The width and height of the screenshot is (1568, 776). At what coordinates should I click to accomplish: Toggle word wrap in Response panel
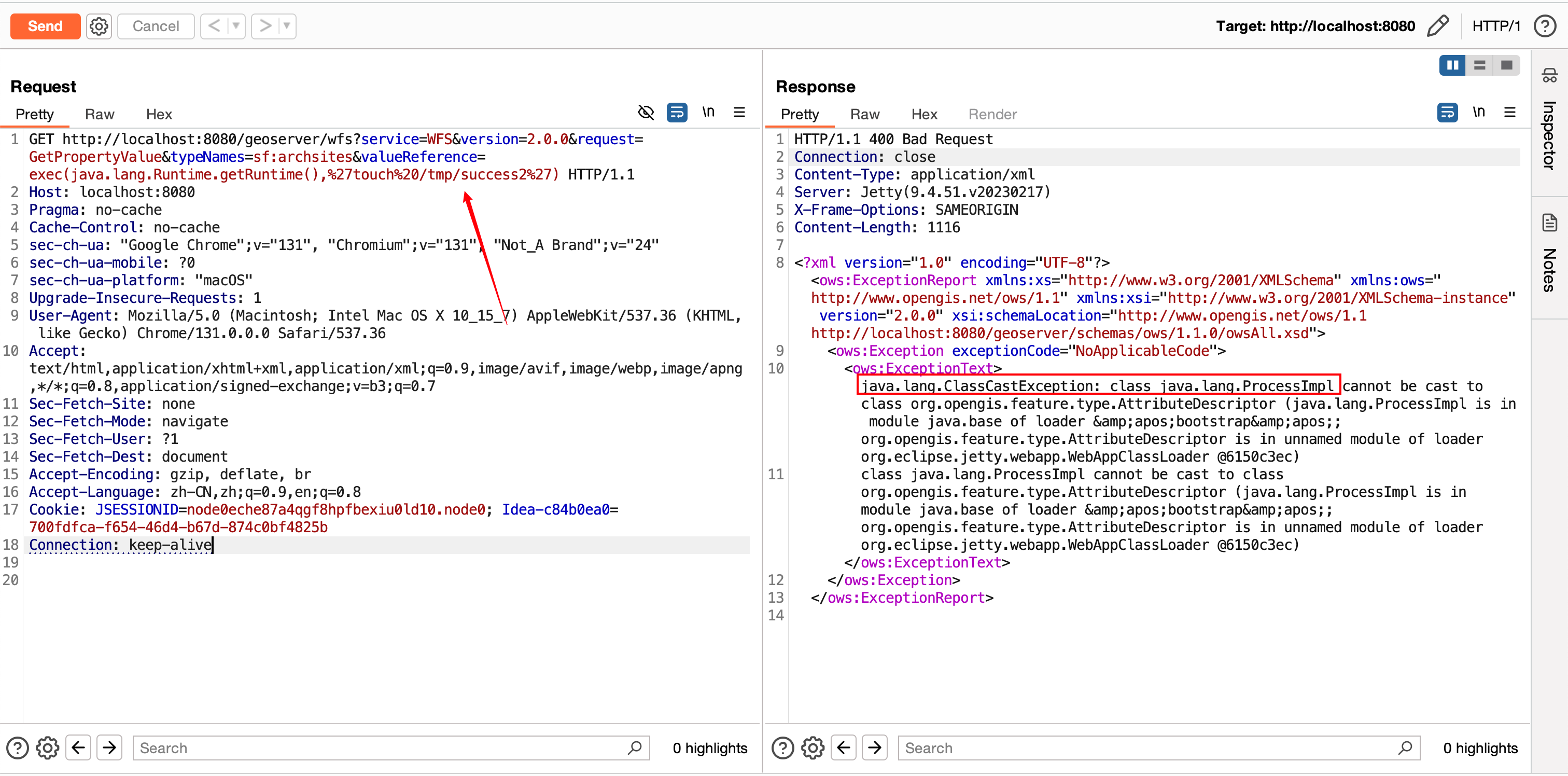coord(1448,112)
